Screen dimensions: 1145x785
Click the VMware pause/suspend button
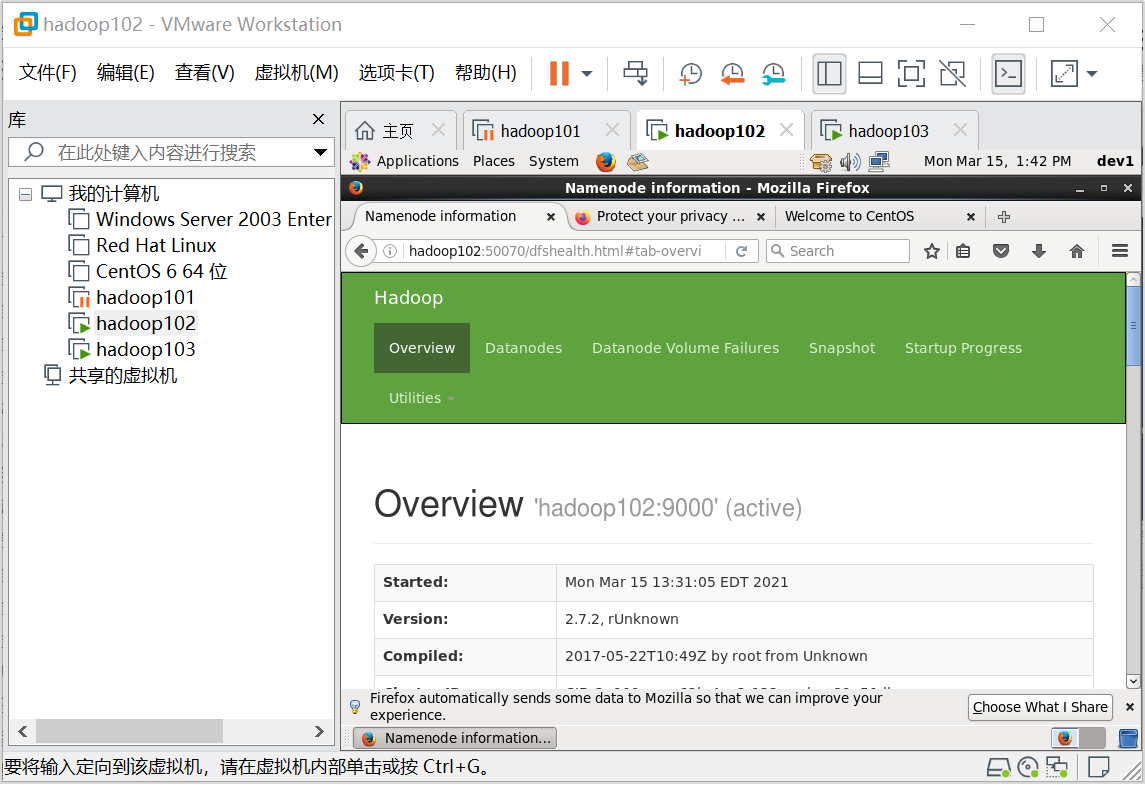click(559, 73)
